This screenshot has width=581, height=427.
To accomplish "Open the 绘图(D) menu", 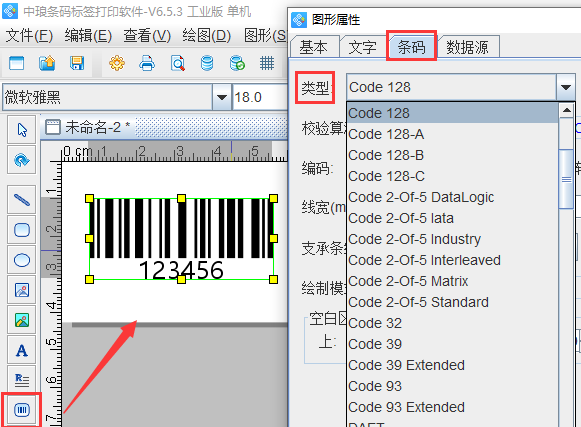I will (x=207, y=36).
